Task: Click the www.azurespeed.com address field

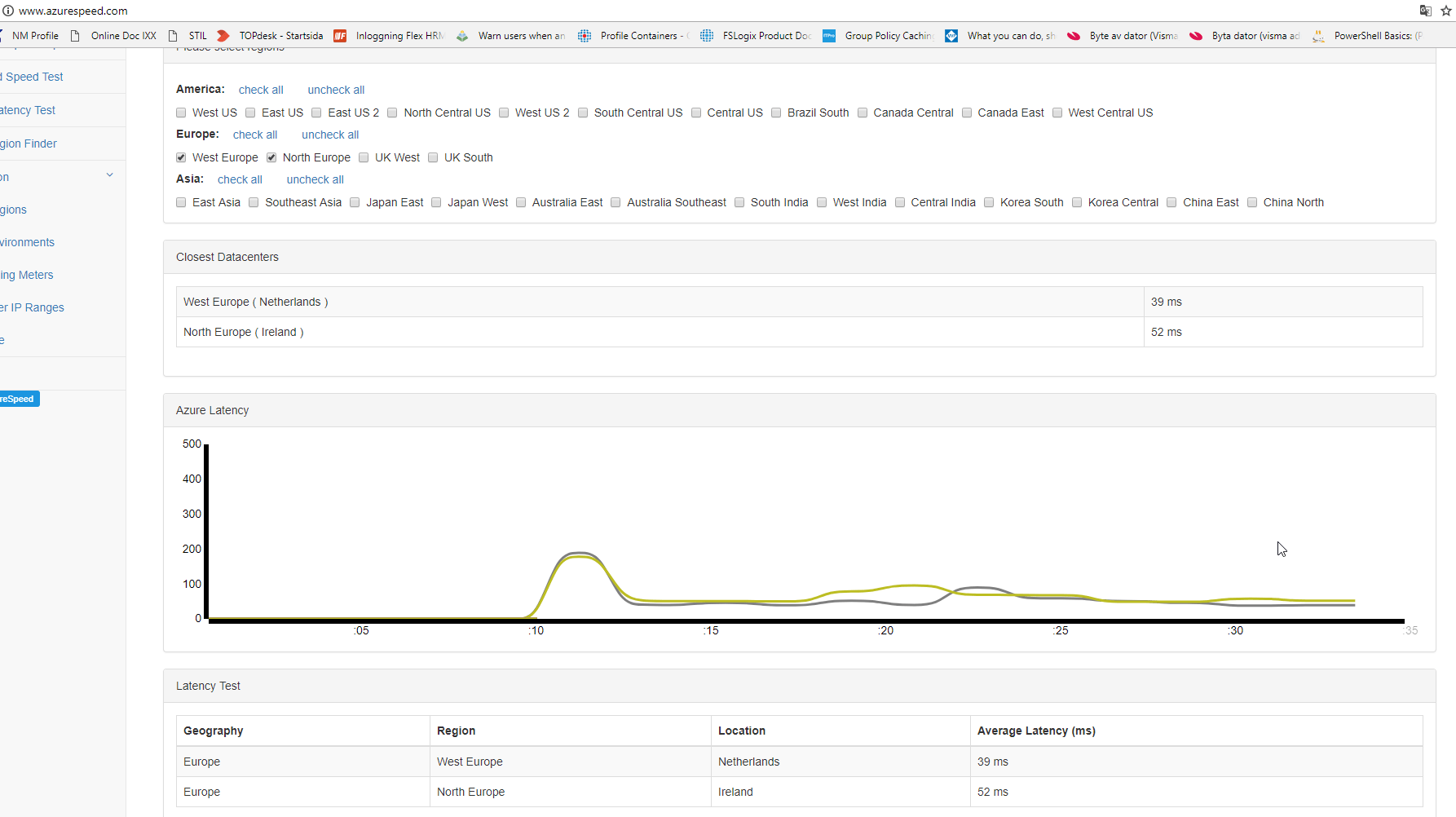Action: pyautogui.click(x=73, y=11)
